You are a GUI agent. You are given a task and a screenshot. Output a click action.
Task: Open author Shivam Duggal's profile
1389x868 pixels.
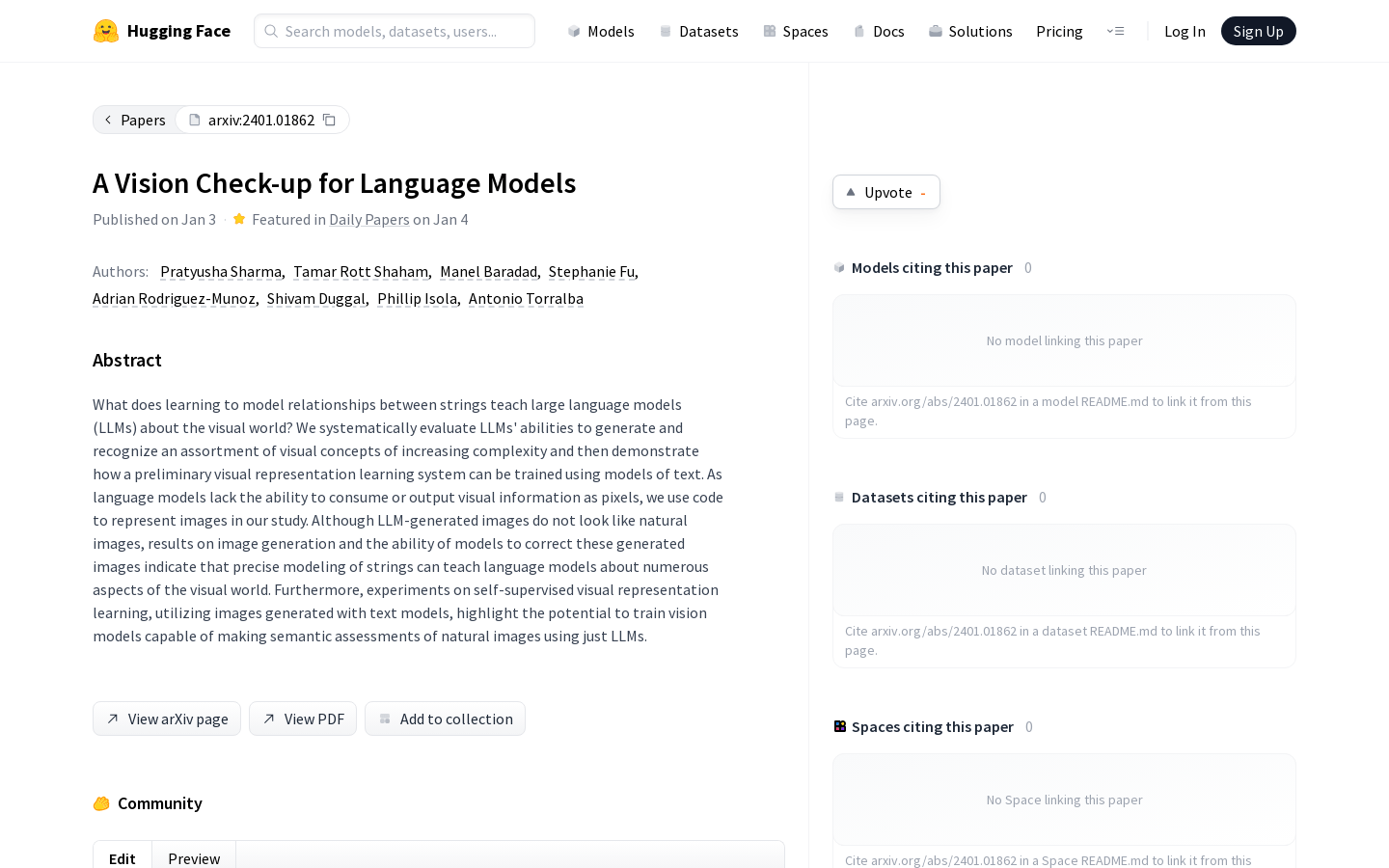coord(316,298)
